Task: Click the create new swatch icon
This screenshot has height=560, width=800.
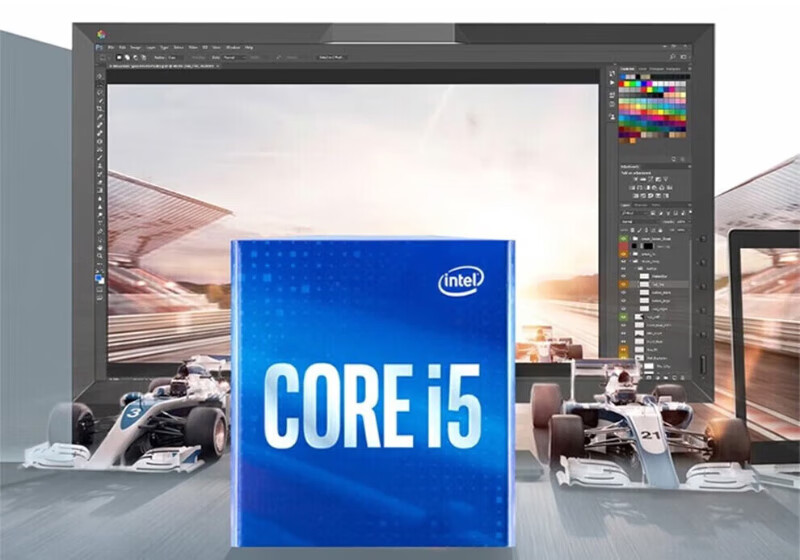Action: [674, 159]
